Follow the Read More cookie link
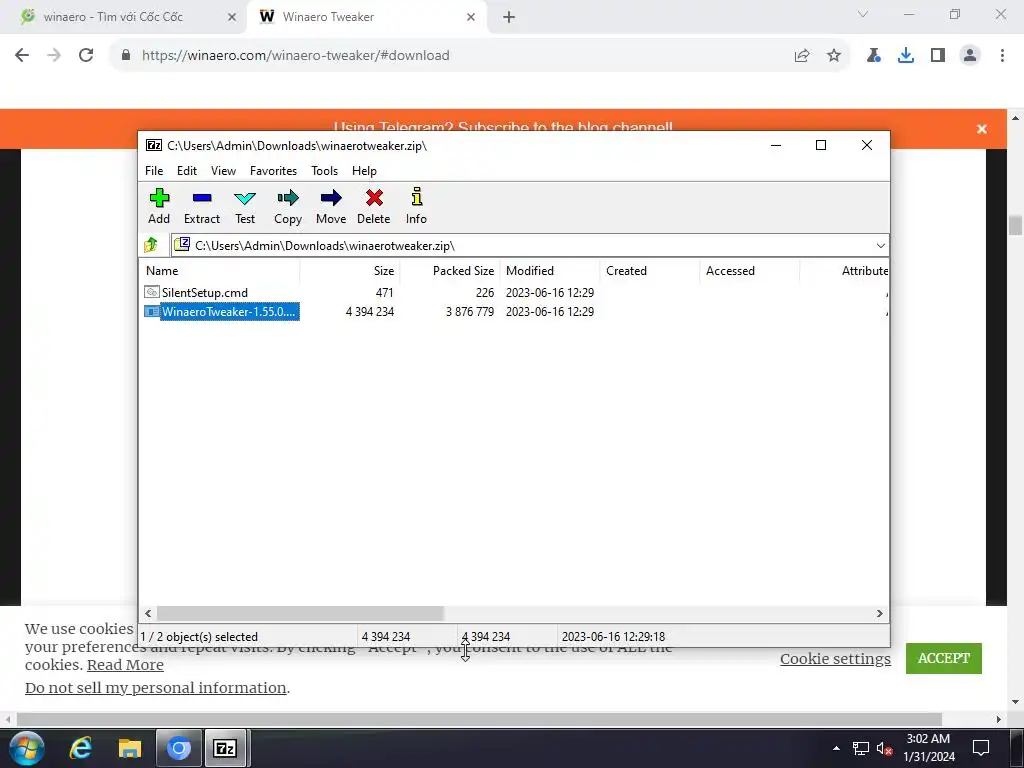 click(125, 665)
